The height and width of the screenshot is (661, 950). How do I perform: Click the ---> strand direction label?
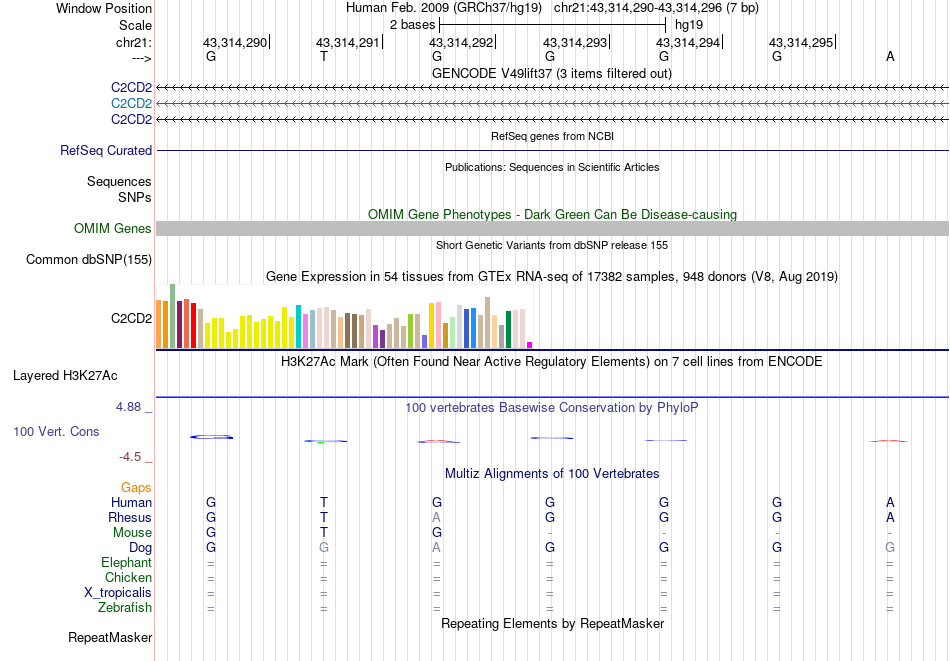tap(142, 58)
